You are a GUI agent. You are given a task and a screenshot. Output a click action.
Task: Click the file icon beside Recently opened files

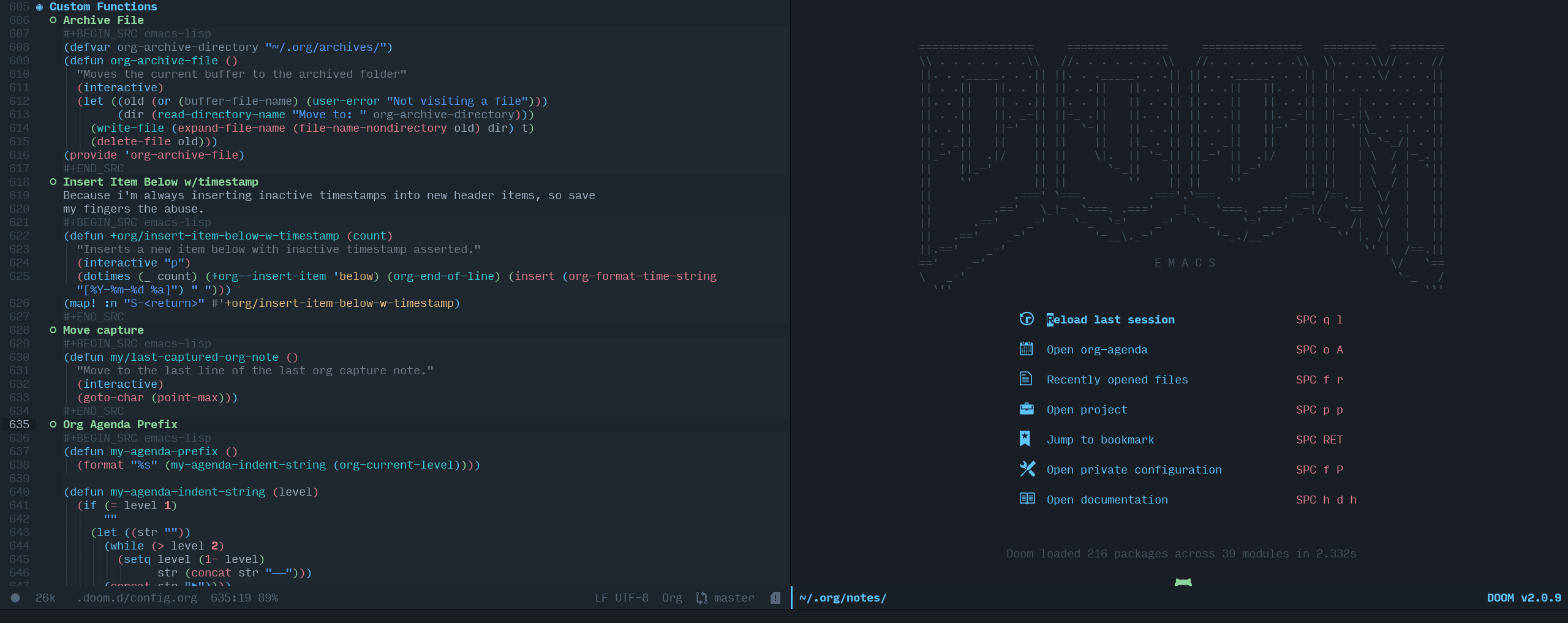click(x=1026, y=379)
